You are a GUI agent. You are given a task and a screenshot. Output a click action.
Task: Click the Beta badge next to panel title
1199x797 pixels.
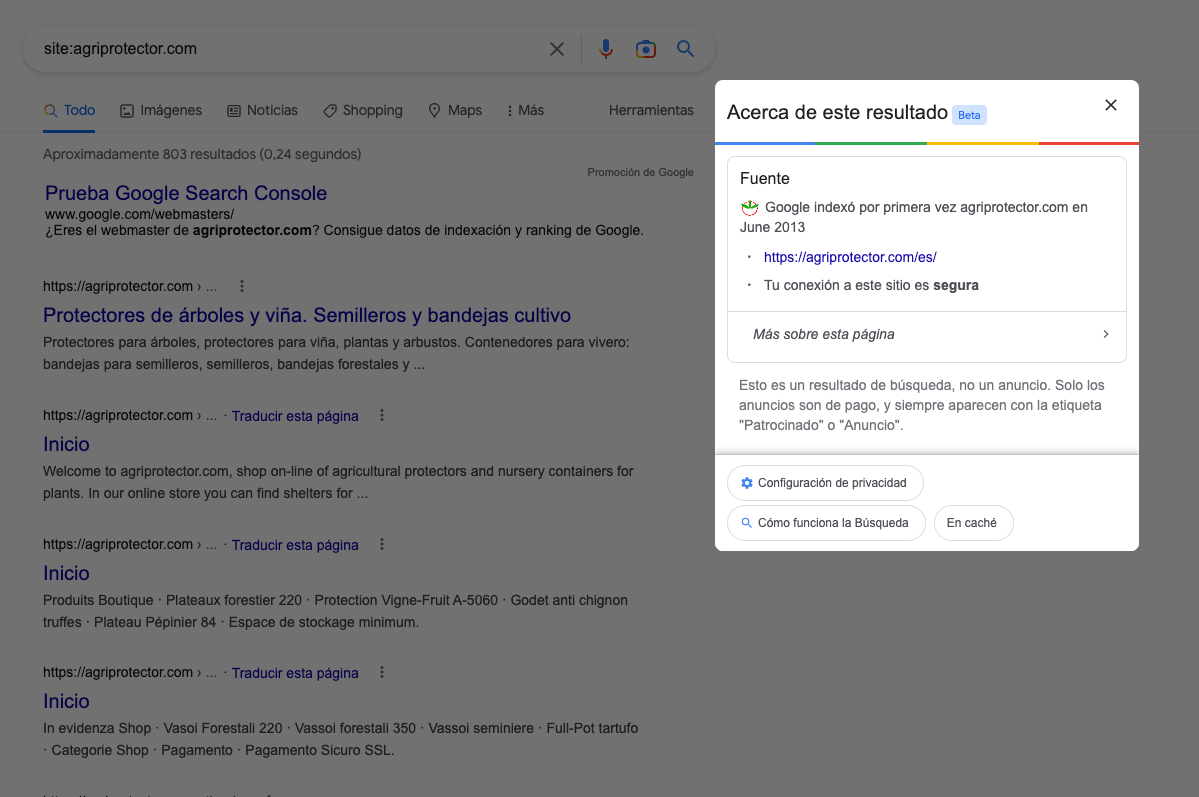[969, 115]
